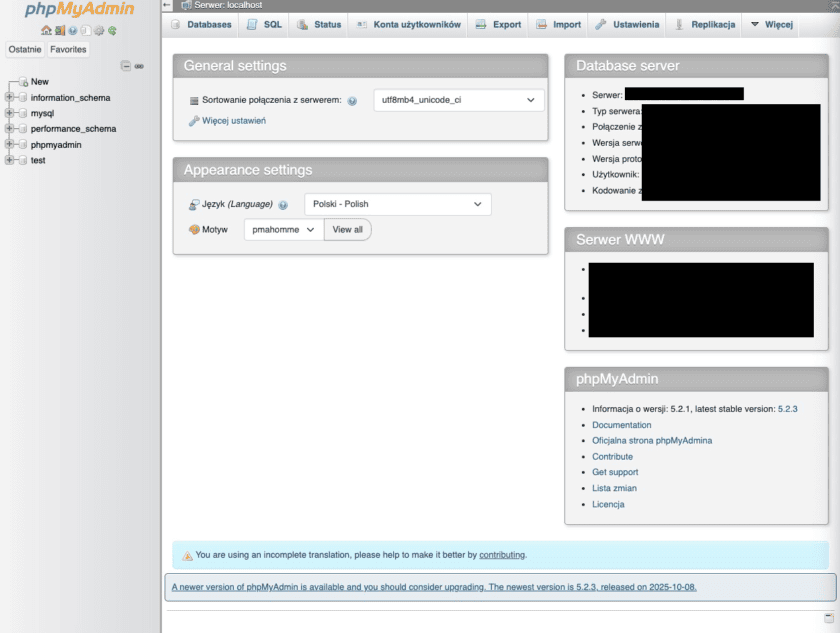Switch to the Favorites tab

[67, 48]
